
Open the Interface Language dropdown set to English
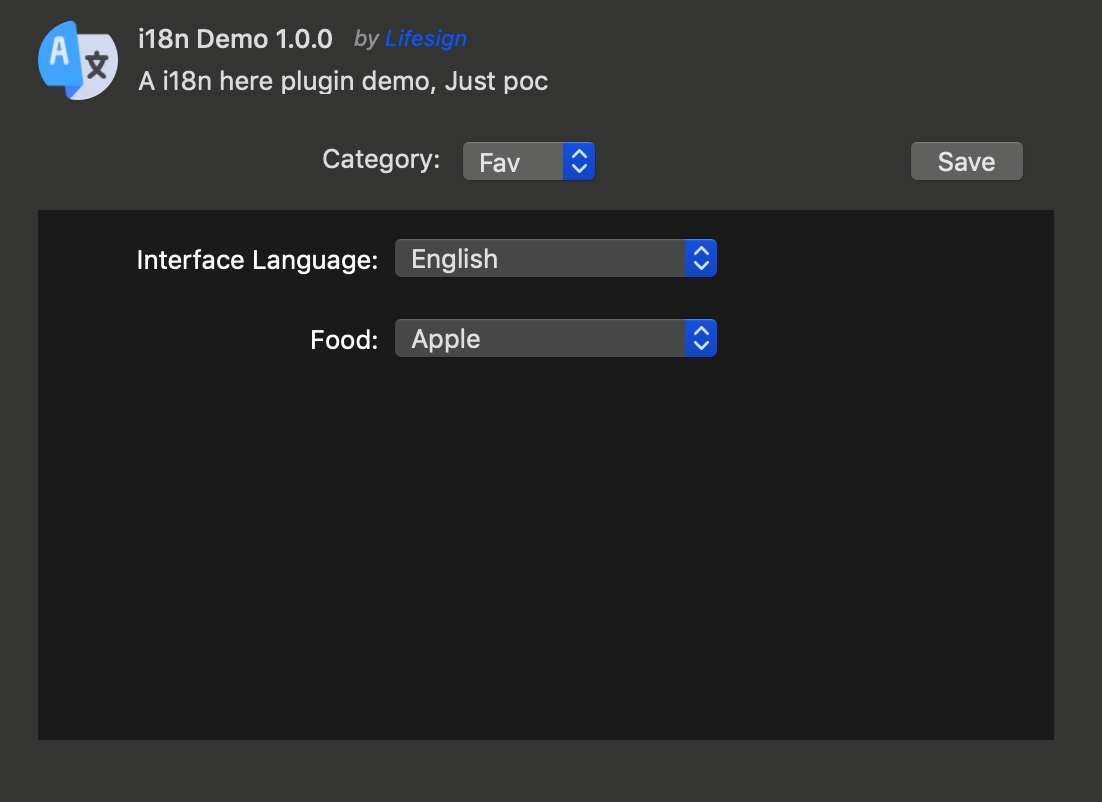[x=555, y=259]
